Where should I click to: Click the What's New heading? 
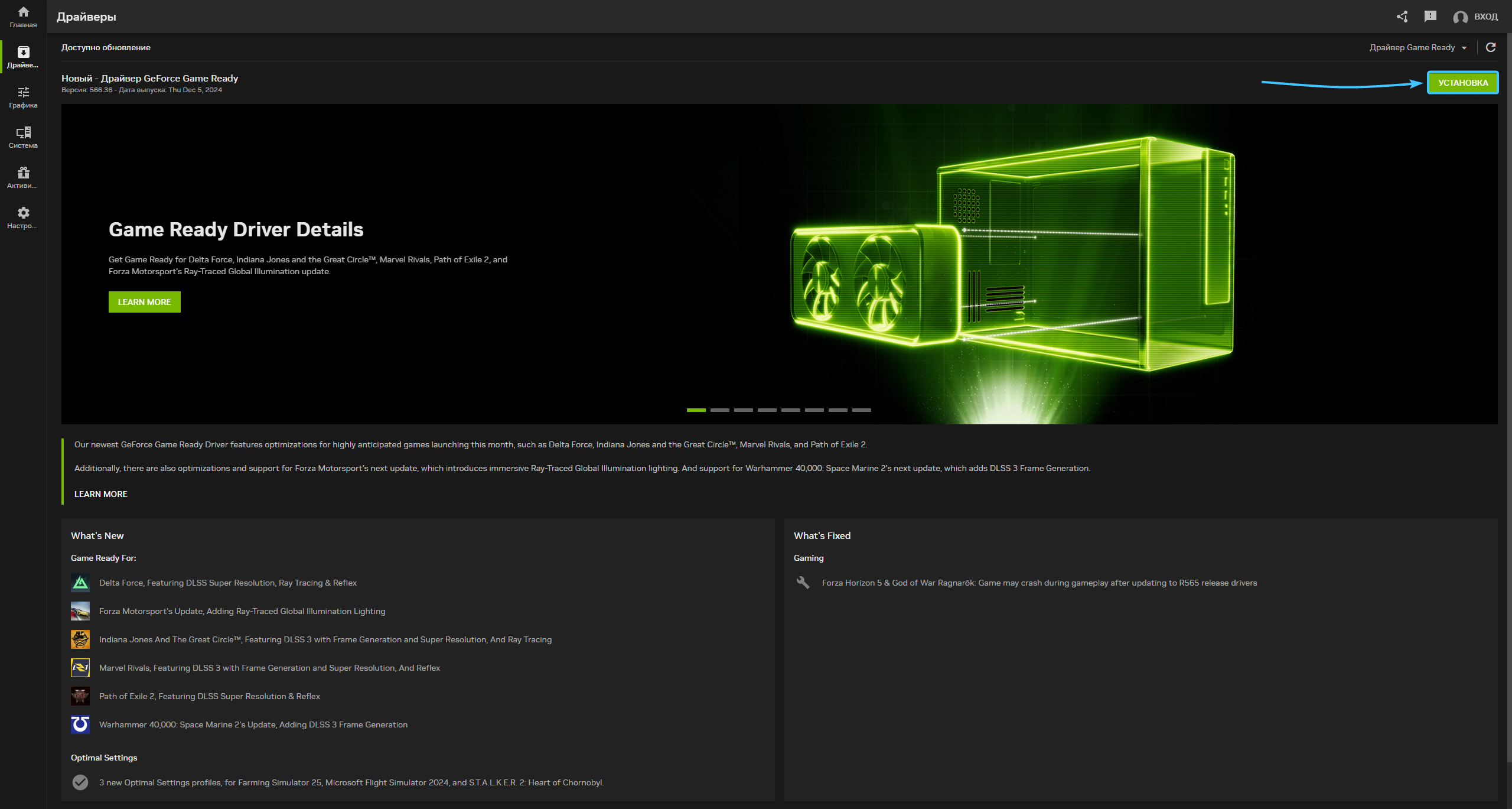tap(97, 535)
